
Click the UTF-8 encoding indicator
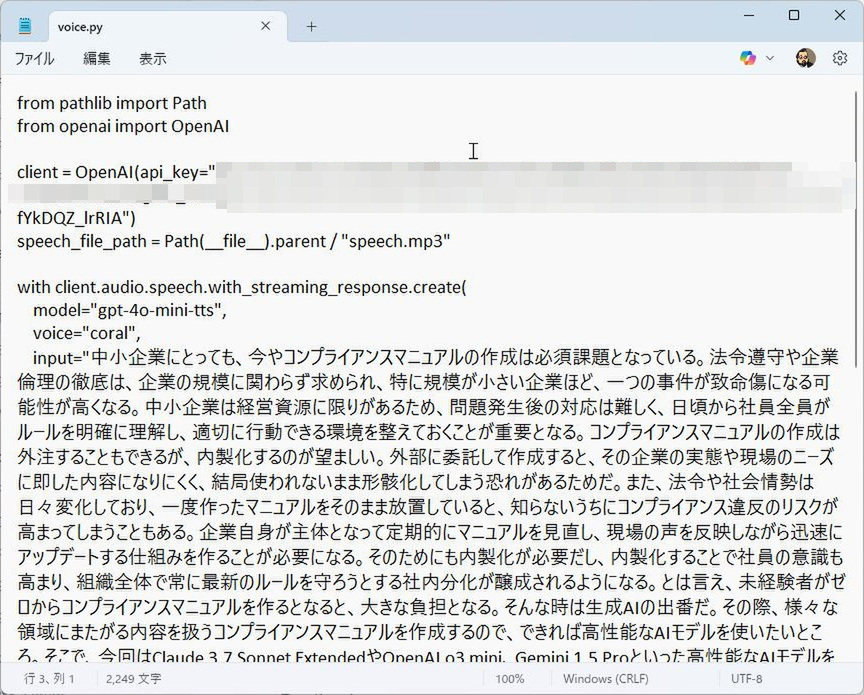pos(747,678)
